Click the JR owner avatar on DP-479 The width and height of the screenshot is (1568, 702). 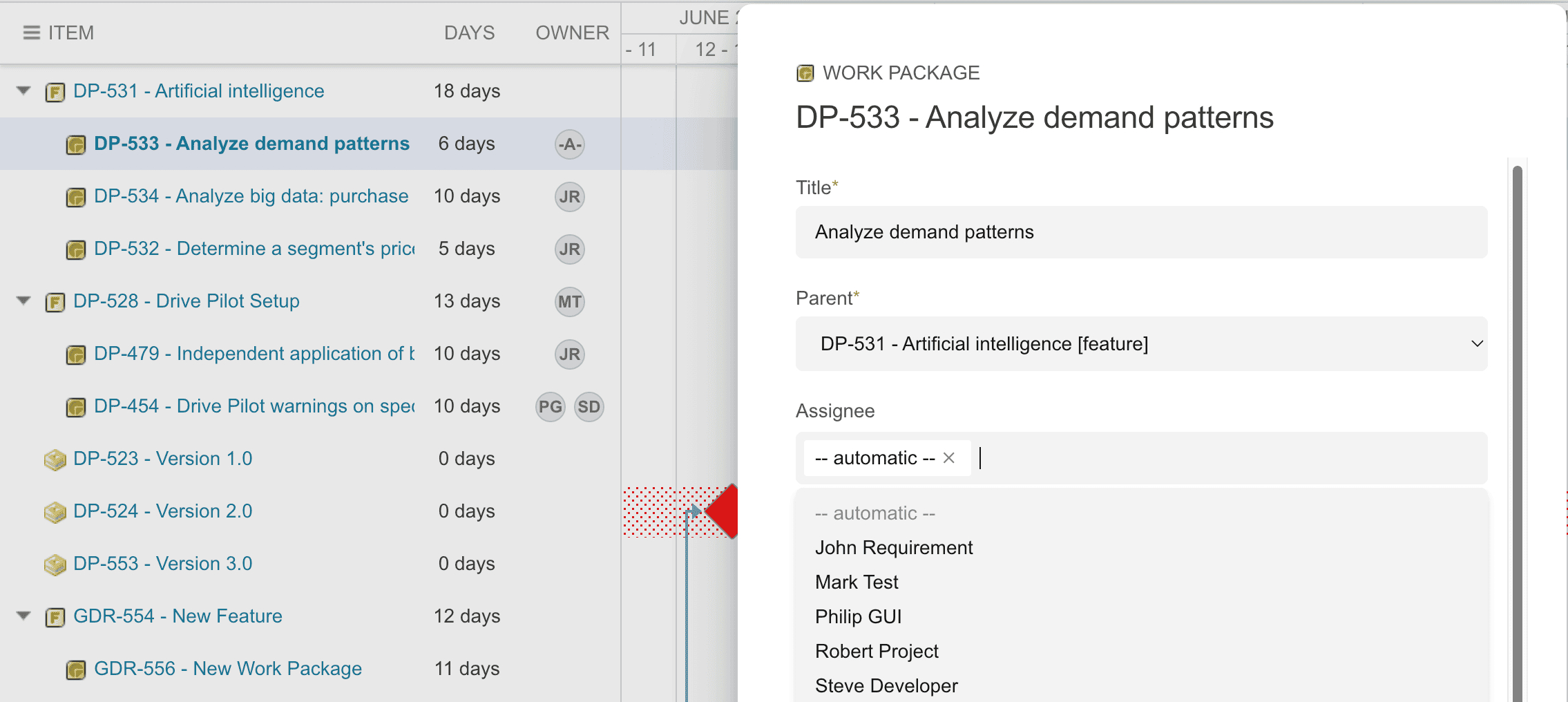coord(570,354)
